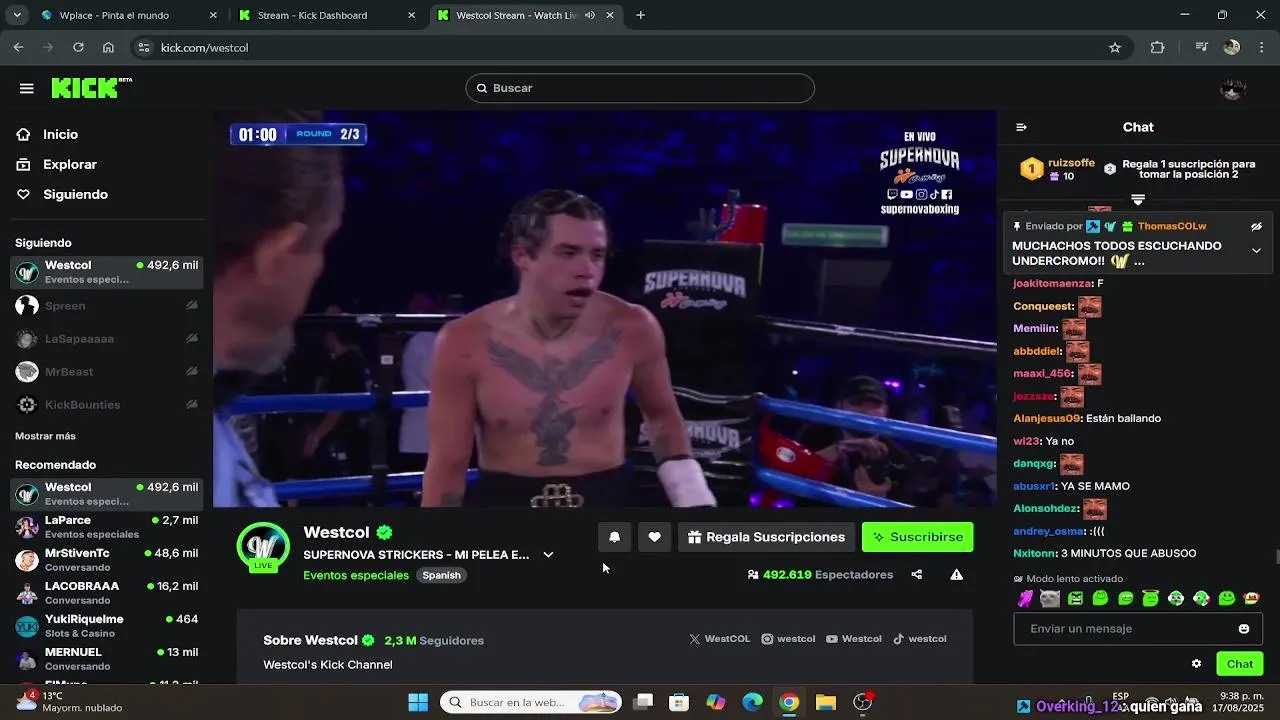The height and width of the screenshot is (720, 1280).
Task: Follow Westcol with the heart button
Action: pyautogui.click(x=654, y=537)
